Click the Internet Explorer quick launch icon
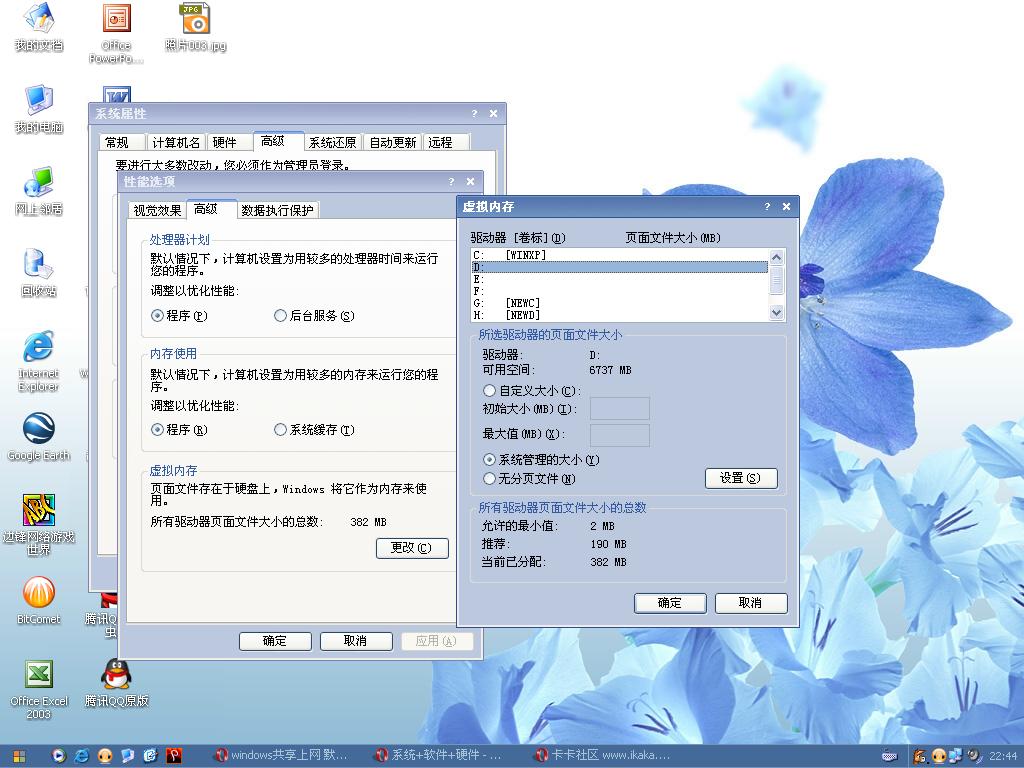 tap(82, 756)
